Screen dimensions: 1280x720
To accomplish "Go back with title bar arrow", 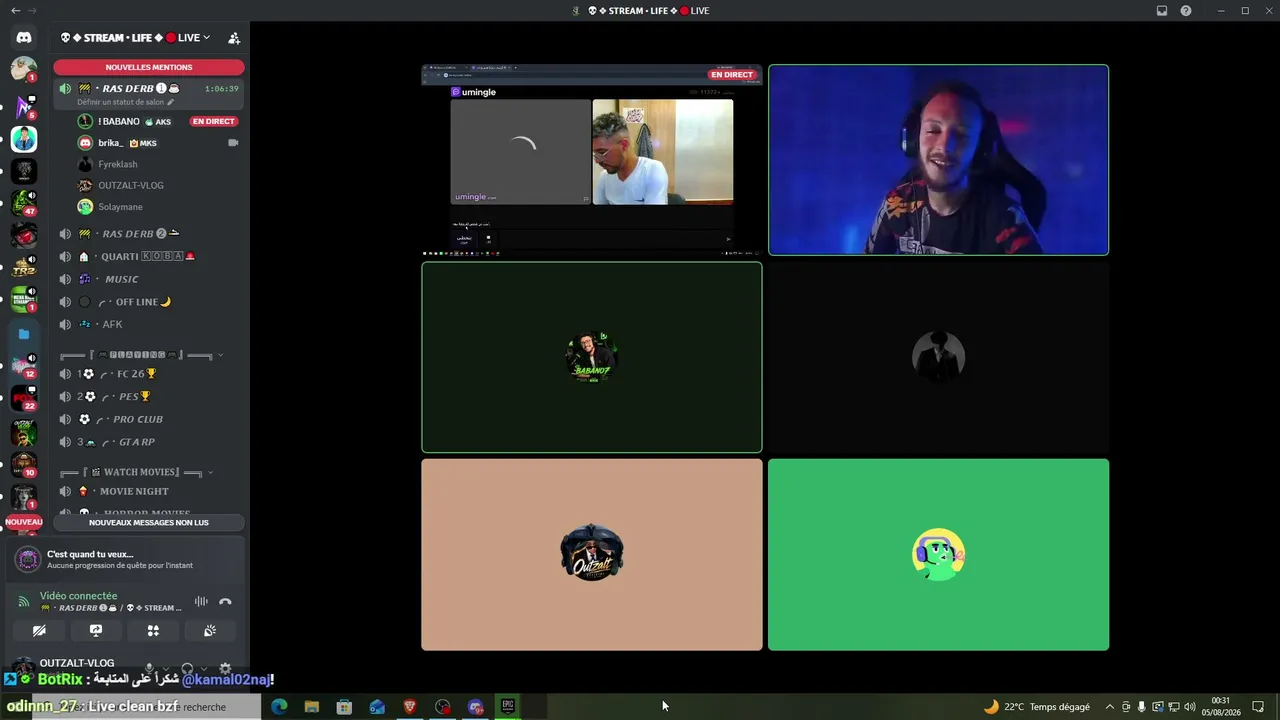I will coord(15,11).
